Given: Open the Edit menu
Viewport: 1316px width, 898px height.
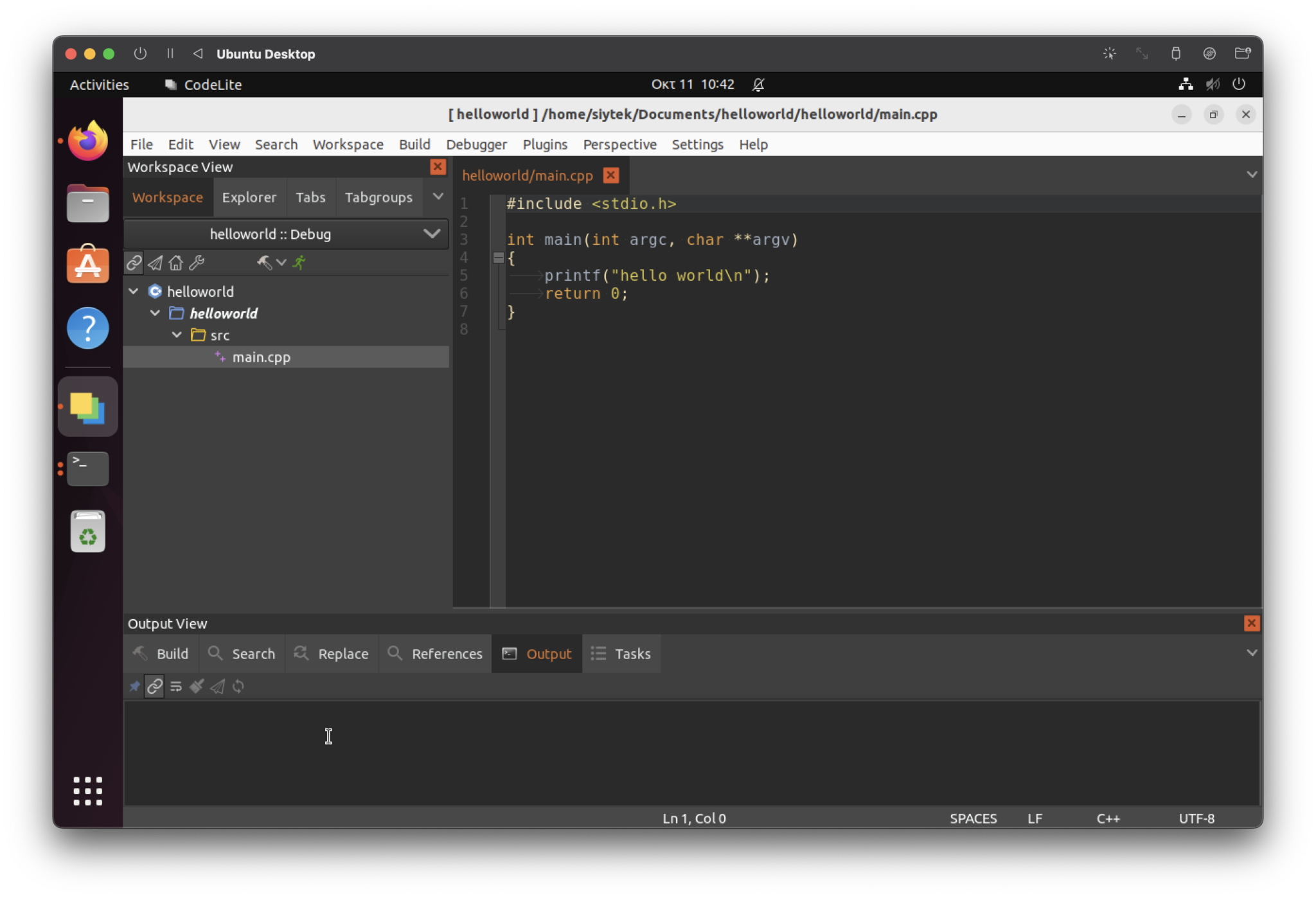Looking at the screenshot, I should (x=181, y=145).
